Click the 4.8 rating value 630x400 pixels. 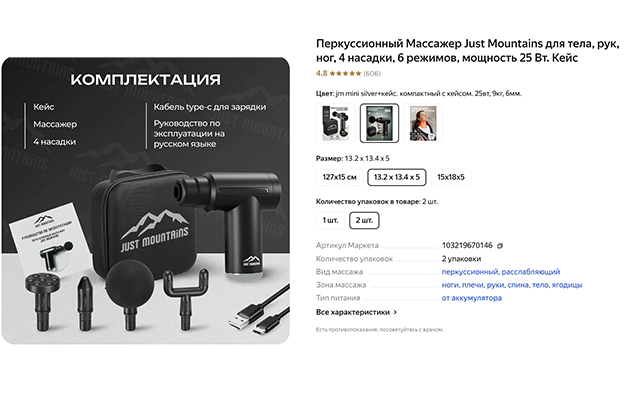point(322,73)
